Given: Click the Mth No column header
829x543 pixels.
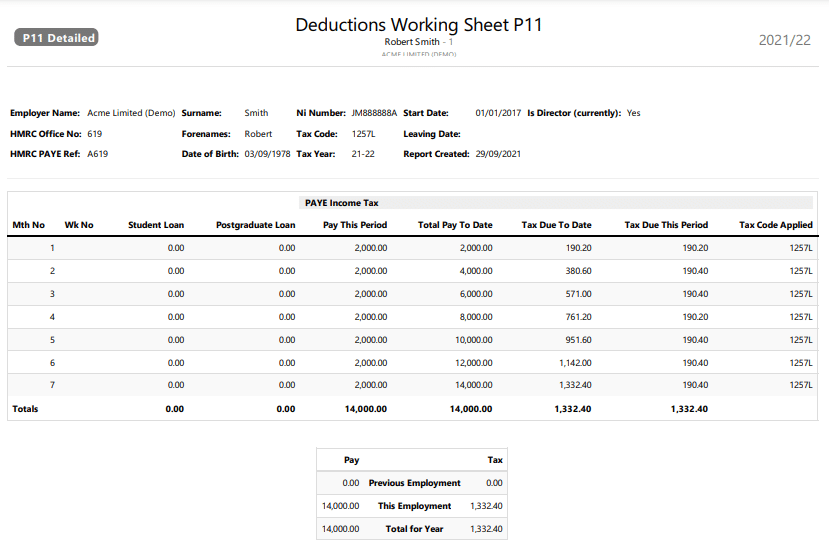Looking at the screenshot, I should (x=29, y=225).
